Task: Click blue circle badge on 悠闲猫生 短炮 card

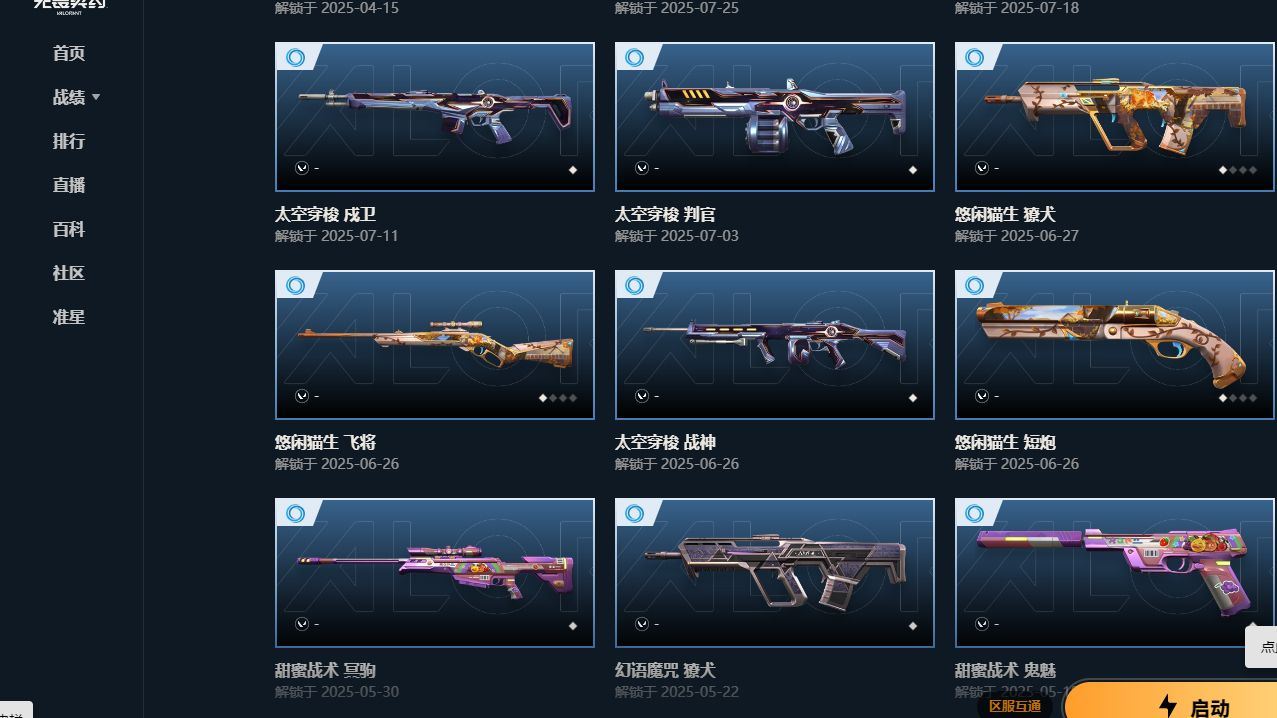Action: pos(975,286)
